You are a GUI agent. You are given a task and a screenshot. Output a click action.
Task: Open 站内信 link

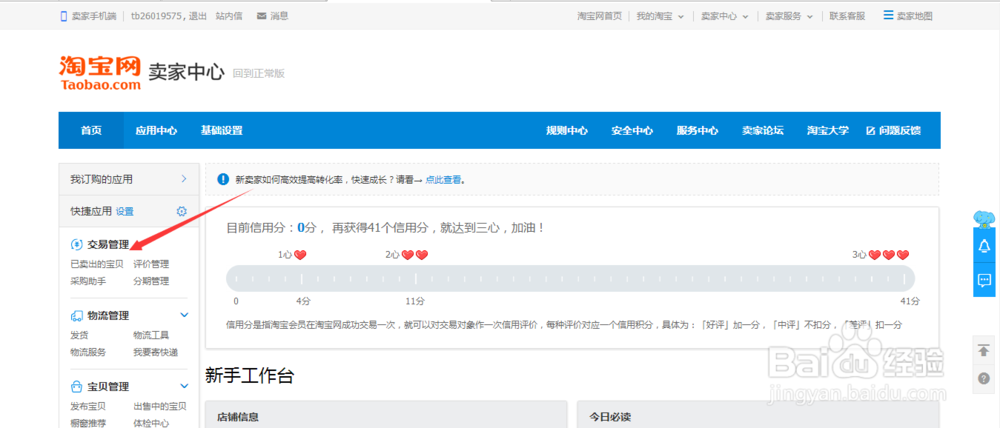pos(229,17)
